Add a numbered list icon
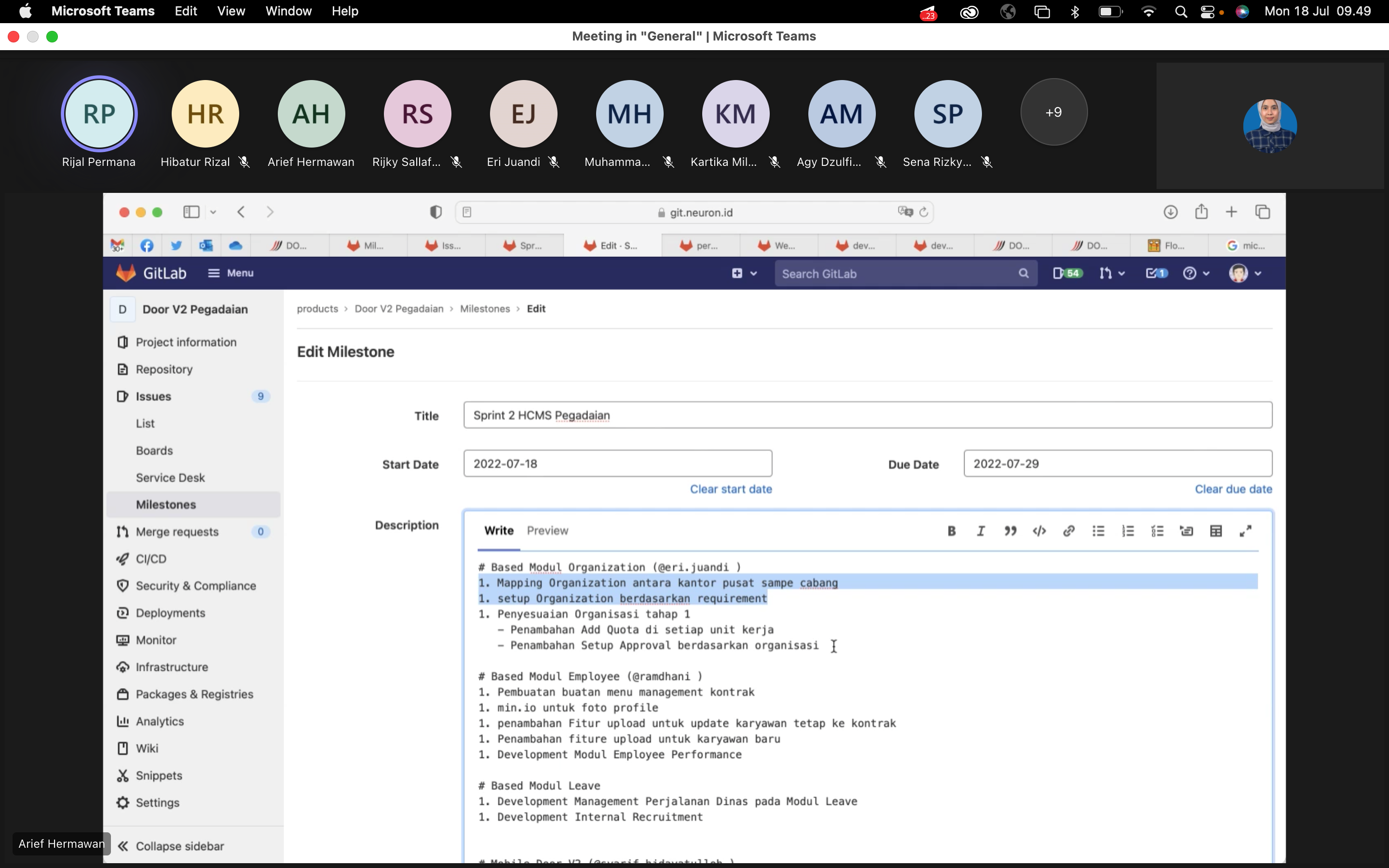This screenshot has width=1389, height=868. [1128, 531]
